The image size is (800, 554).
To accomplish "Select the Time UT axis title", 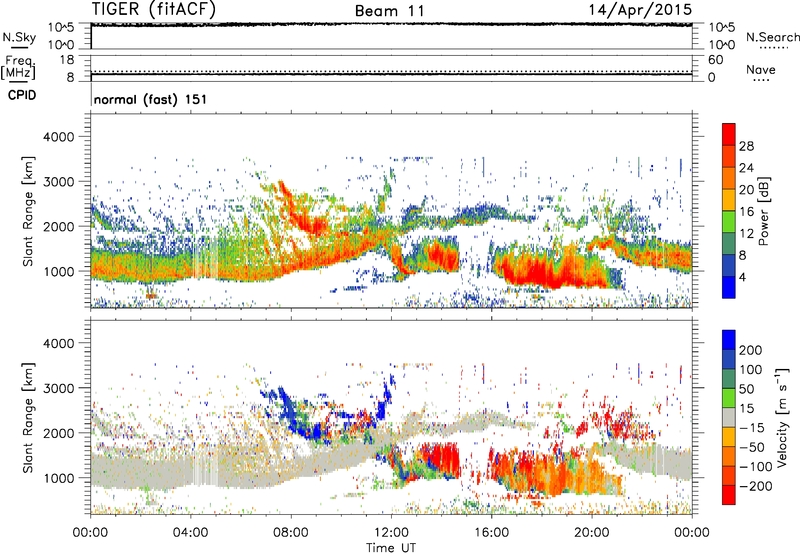I will (391, 548).
